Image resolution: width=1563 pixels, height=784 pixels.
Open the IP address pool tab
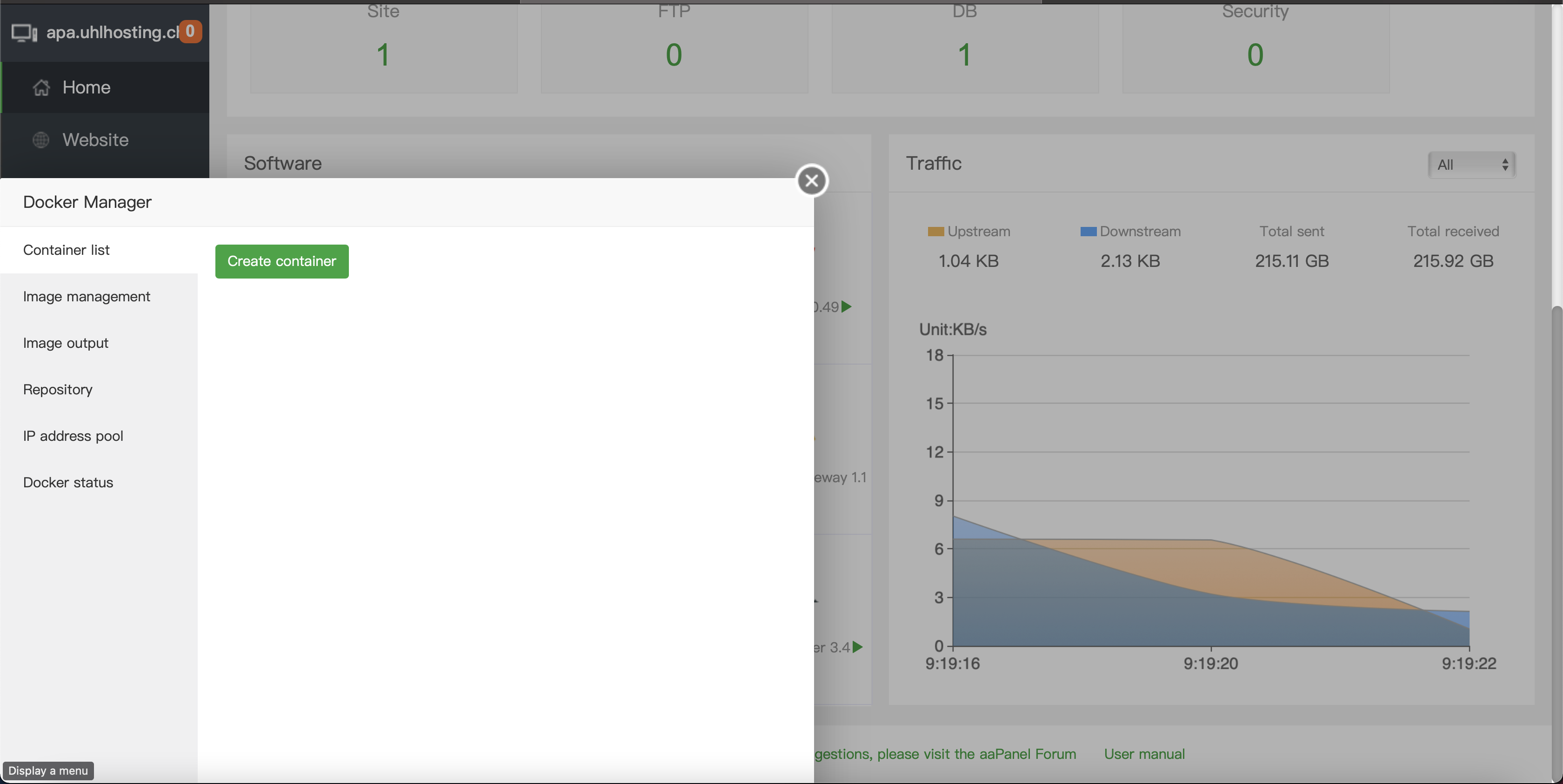tap(73, 436)
